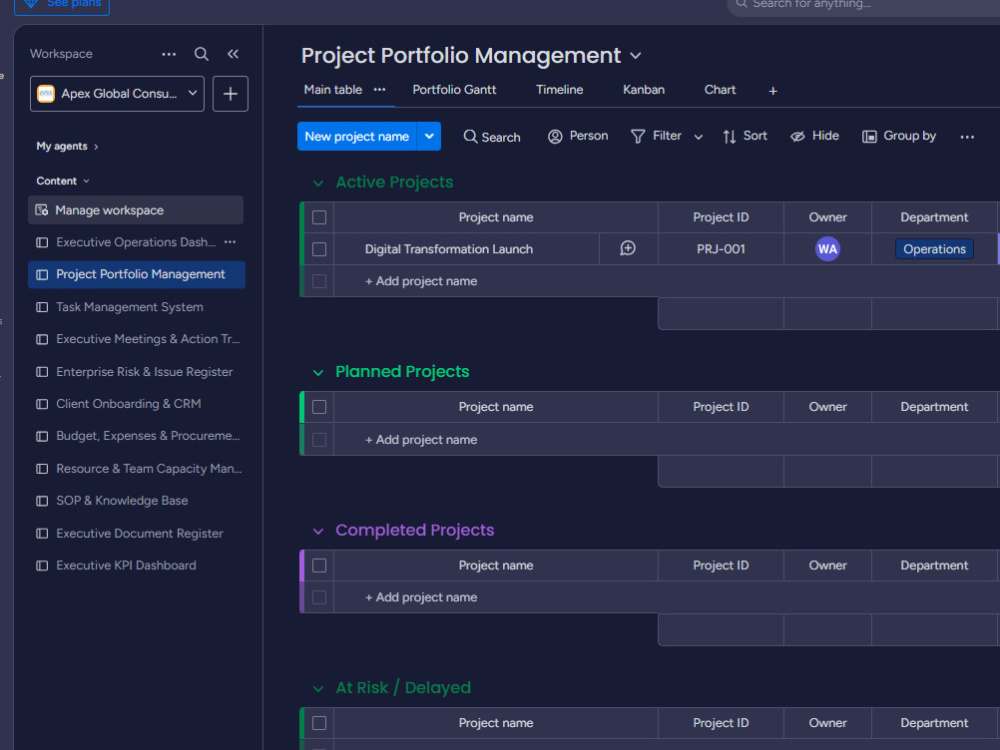1000x750 pixels.
Task: Open workspace options three-dot menu
Action: tap(168, 54)
